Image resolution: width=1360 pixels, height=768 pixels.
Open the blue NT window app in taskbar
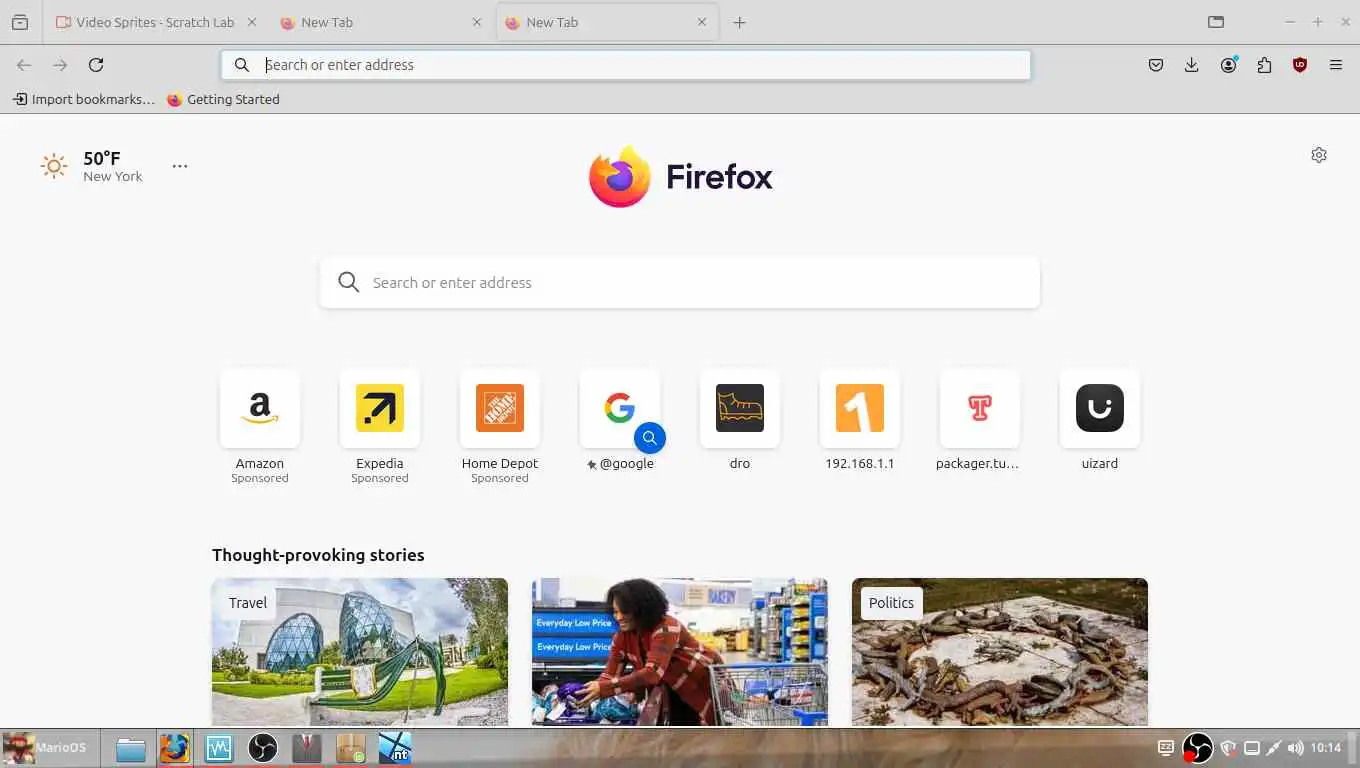tap(395, 749)
